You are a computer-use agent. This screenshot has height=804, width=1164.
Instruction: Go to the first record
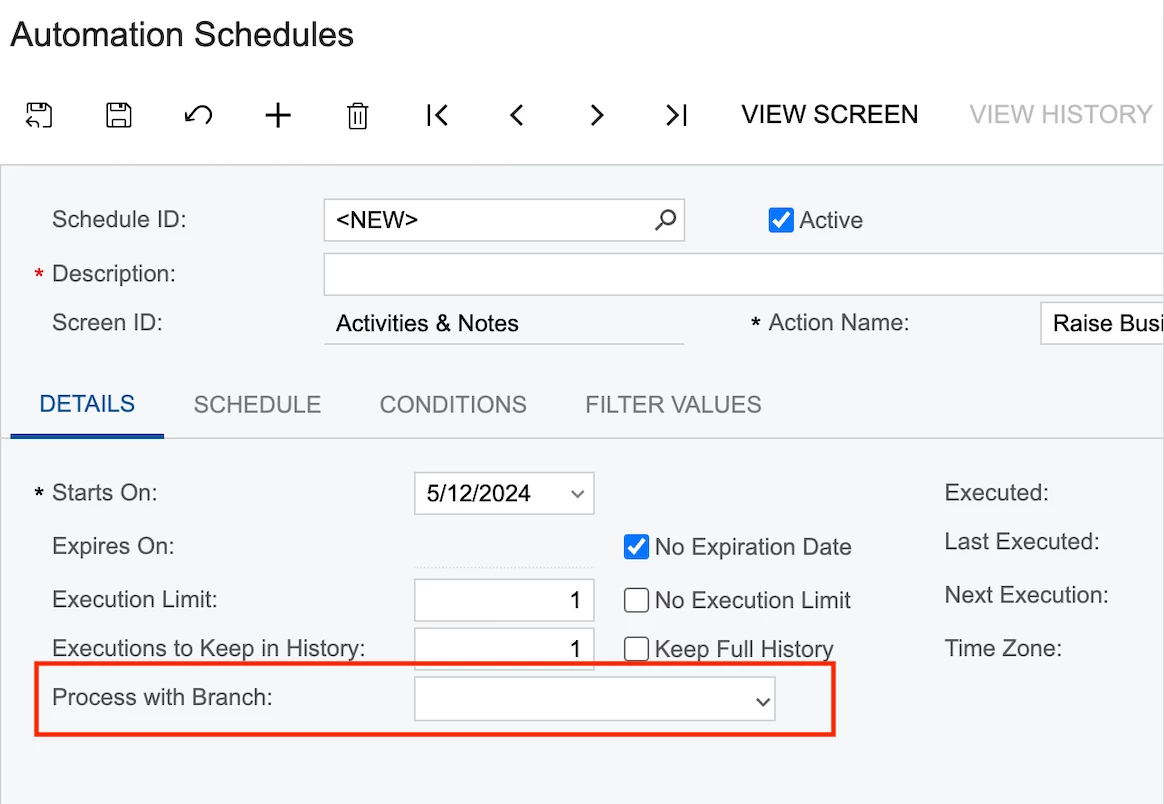click(x=437, y=115)
